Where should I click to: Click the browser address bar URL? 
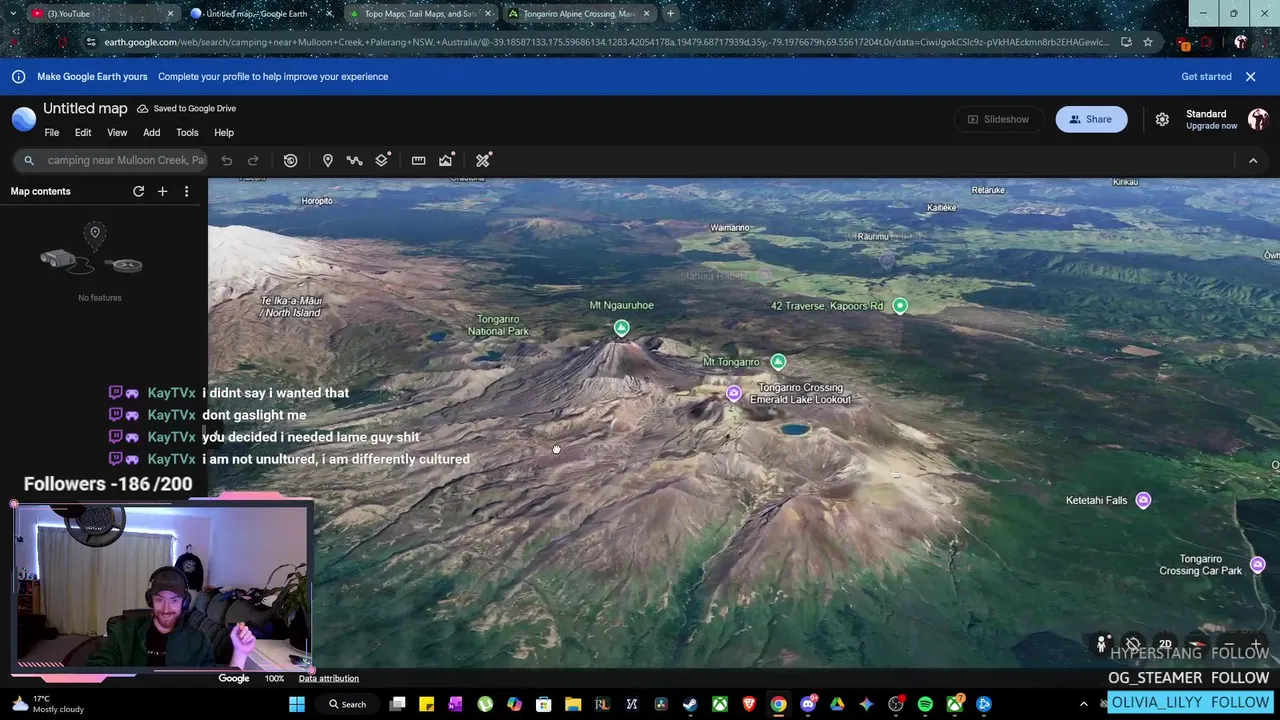(606, 42)
